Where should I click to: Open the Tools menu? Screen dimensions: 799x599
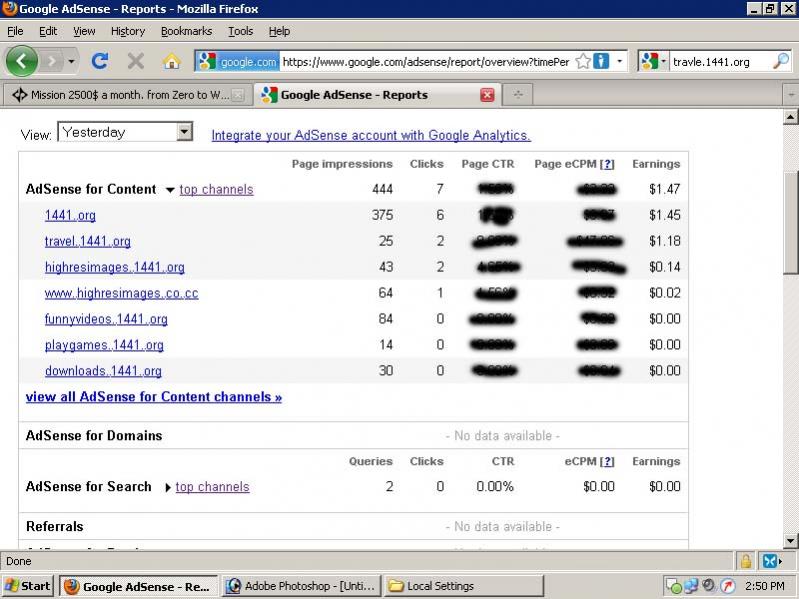pos(241,31)
